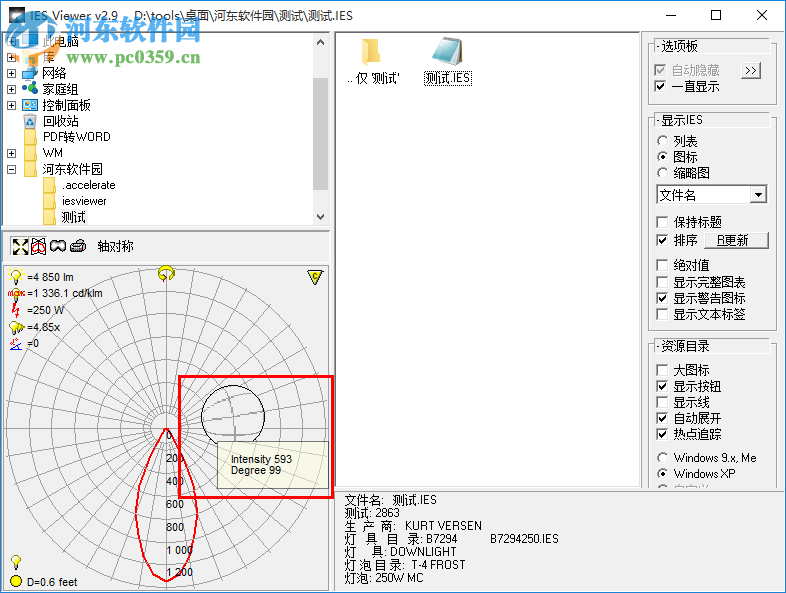Select the 测试 folder in tree
This screenshot has height=593, width=786.
coord(73,217)
